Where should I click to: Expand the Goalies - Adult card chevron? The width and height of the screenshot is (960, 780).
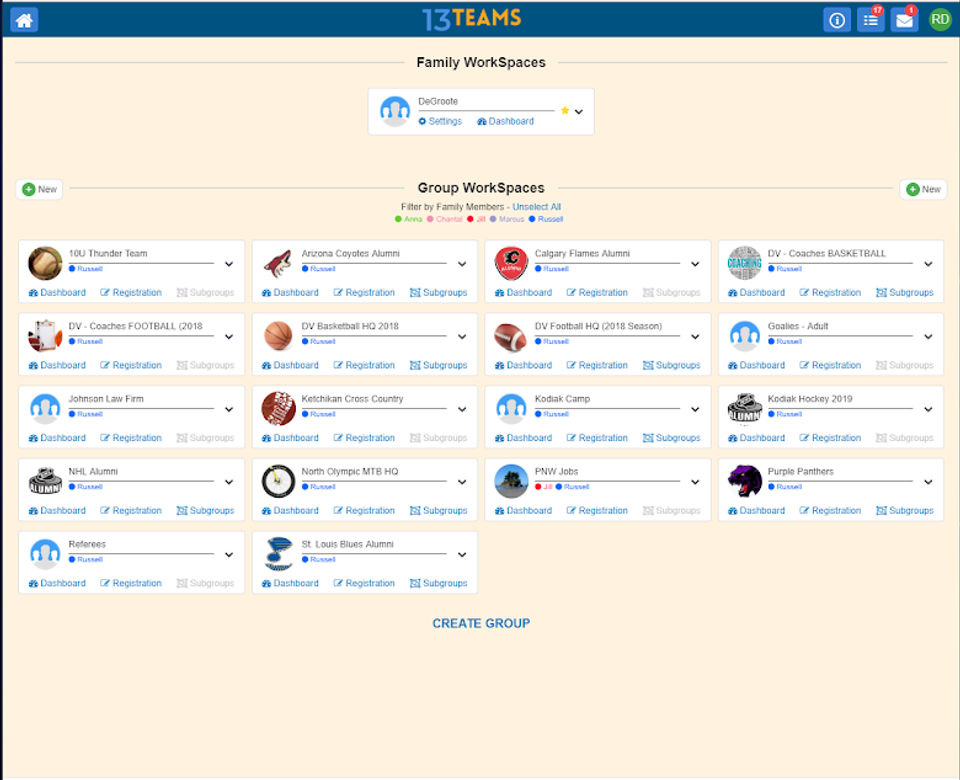928,337
